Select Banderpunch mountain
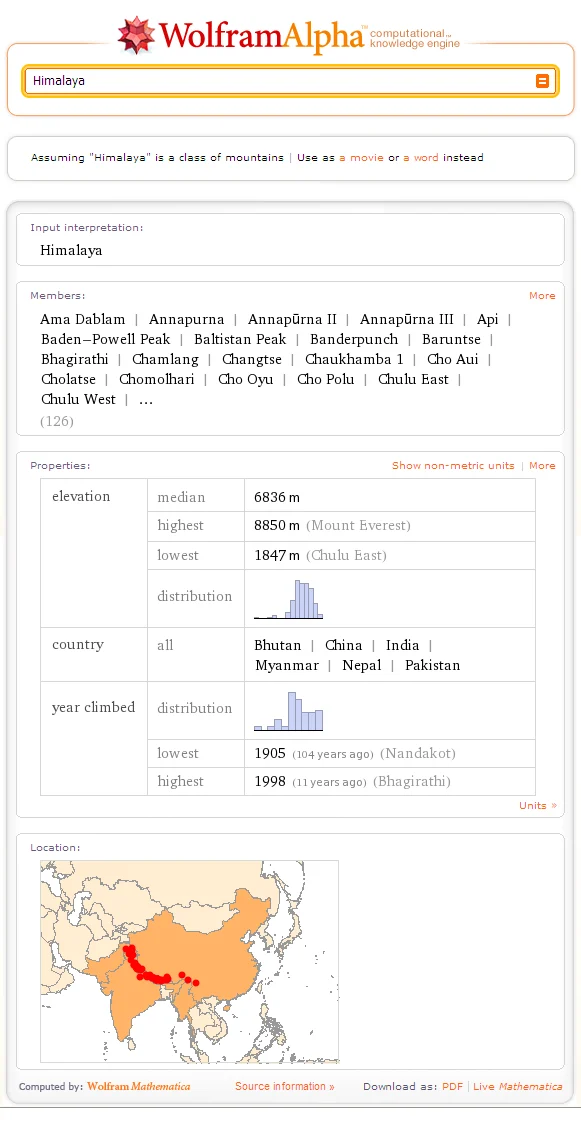This screenshot has height=1128, width=581. pos(354,340)
